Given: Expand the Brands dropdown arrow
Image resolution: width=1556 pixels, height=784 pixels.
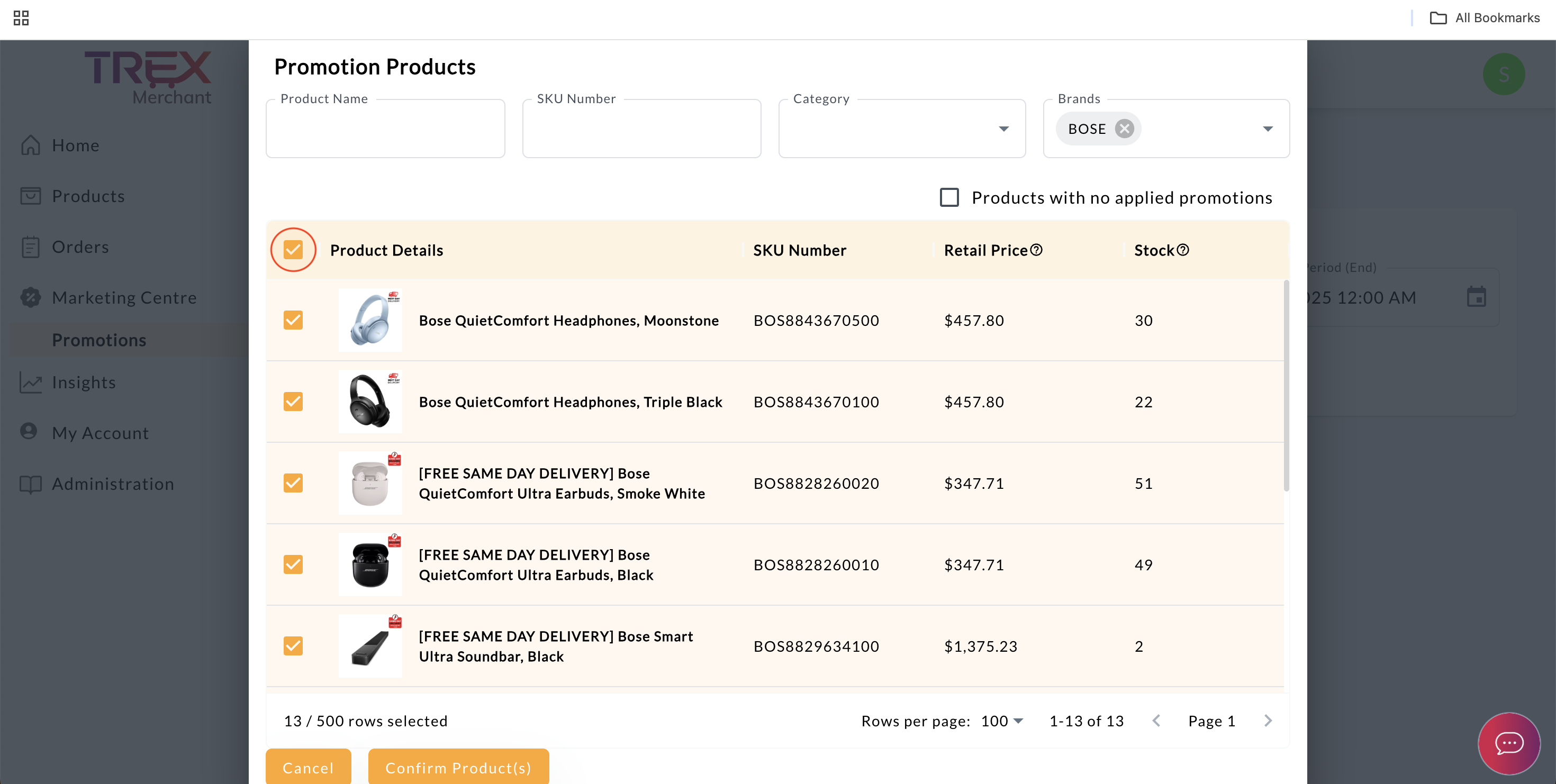Looking at the screenshot, I should [1268, 129].
